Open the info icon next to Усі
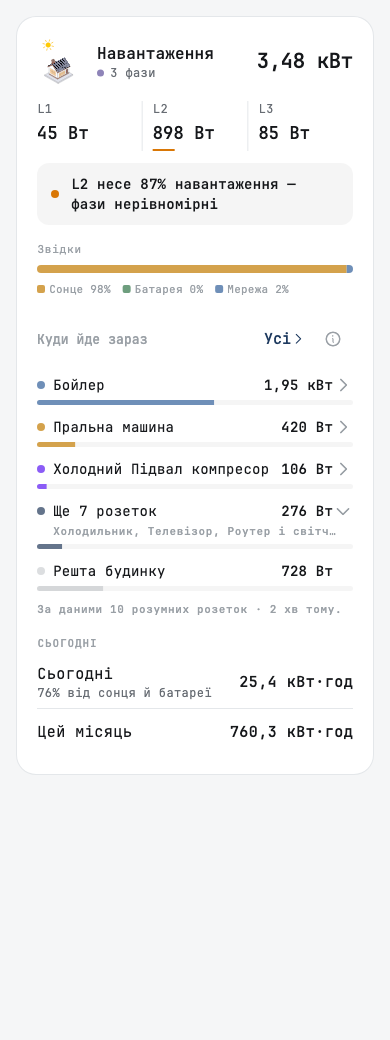 [333, 339]
